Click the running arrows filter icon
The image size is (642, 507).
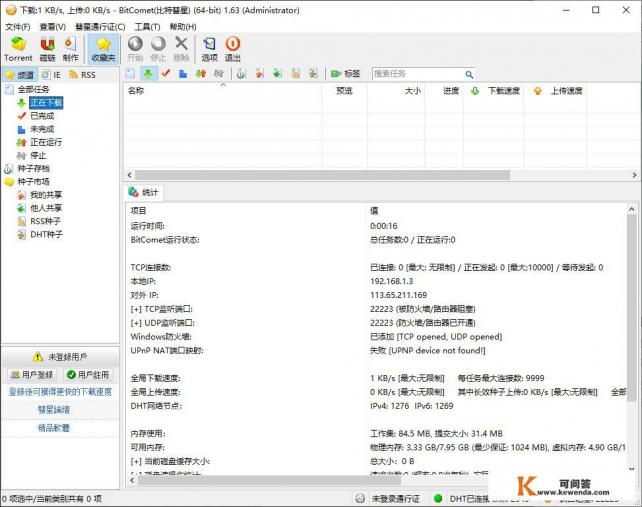pyautogui.click(x=201, y=74)
